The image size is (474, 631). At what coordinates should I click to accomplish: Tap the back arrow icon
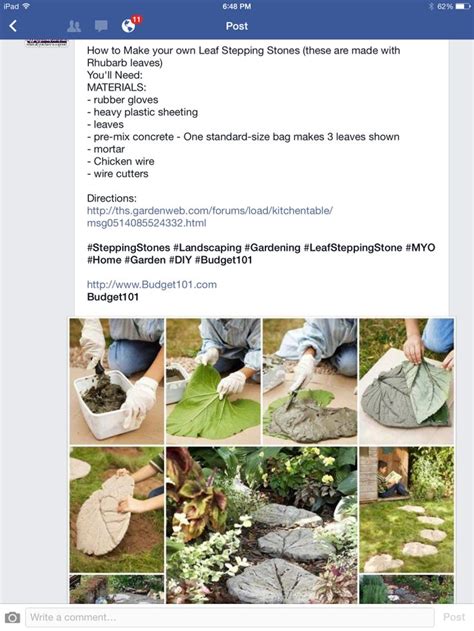(x=13, y=26)
